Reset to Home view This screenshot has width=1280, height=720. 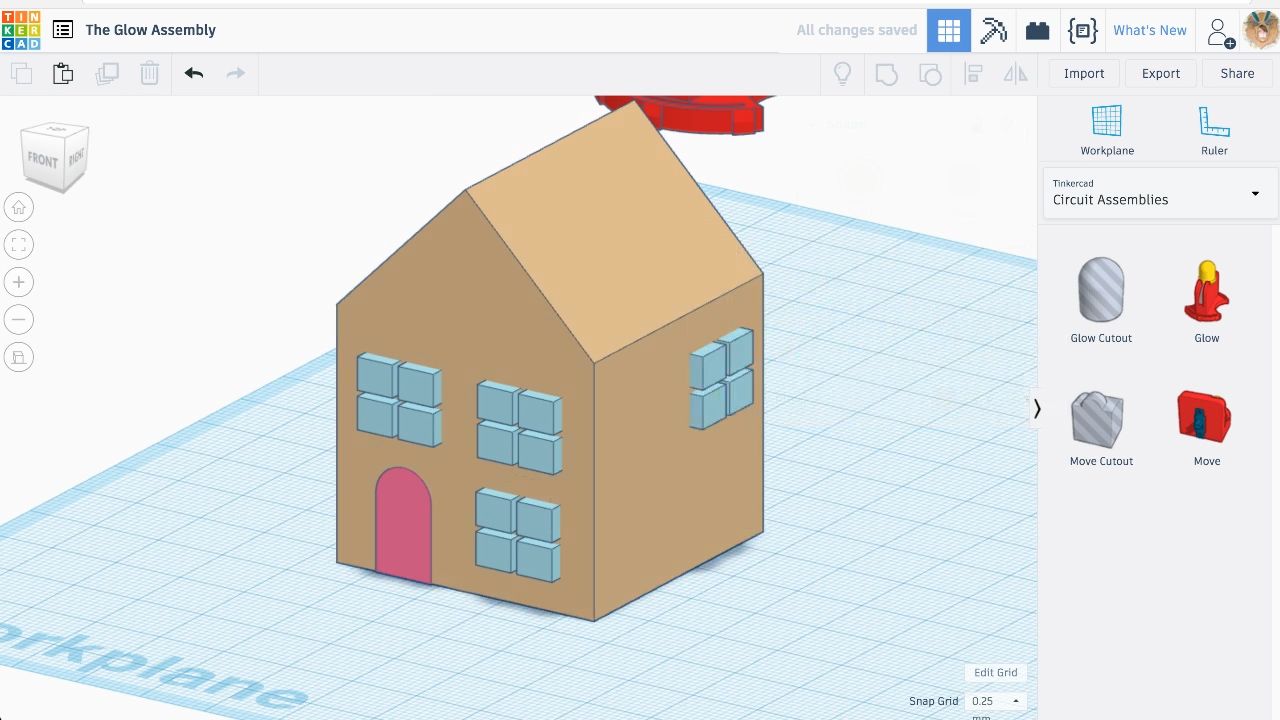point(19,207)
